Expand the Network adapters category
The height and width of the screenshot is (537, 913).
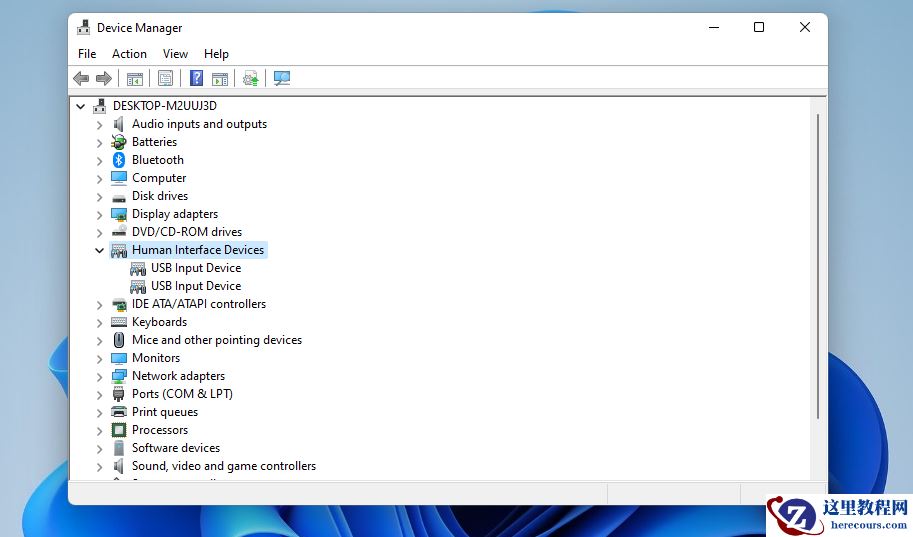(100, 377)
